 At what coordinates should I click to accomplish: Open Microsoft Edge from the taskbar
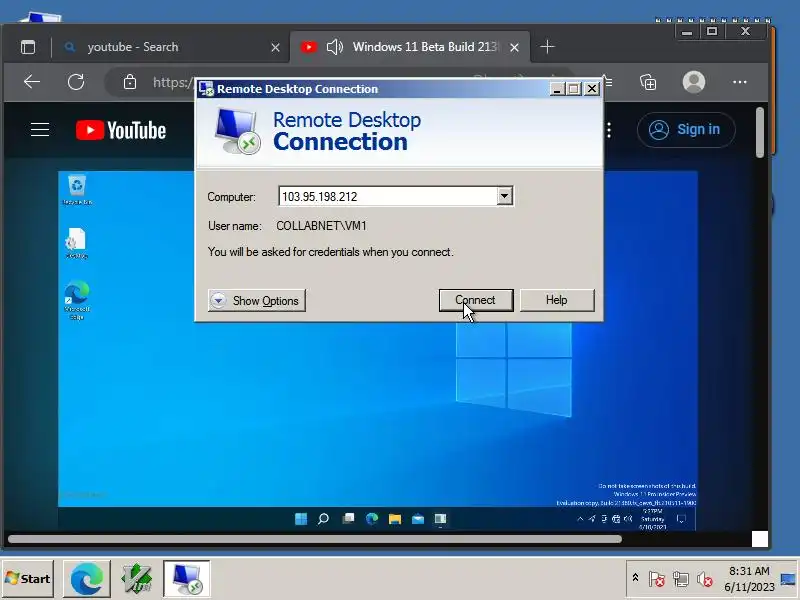coord(87,579)
